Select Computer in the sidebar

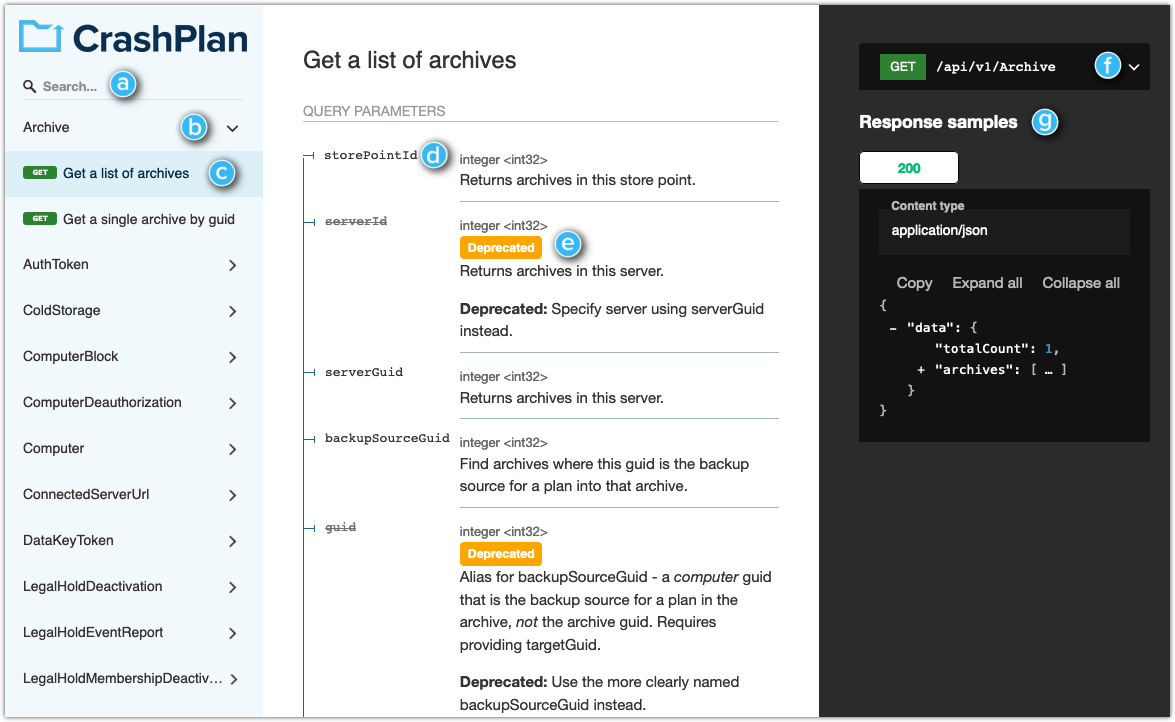pyautogui.click(x=53, y=448)
